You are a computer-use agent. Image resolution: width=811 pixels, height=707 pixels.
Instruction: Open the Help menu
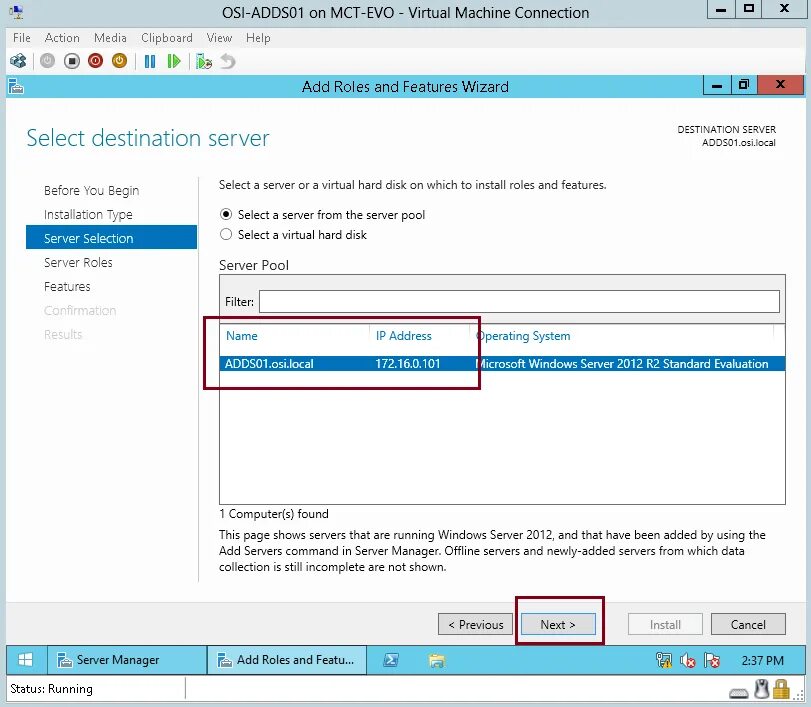[x=258, y=38]
